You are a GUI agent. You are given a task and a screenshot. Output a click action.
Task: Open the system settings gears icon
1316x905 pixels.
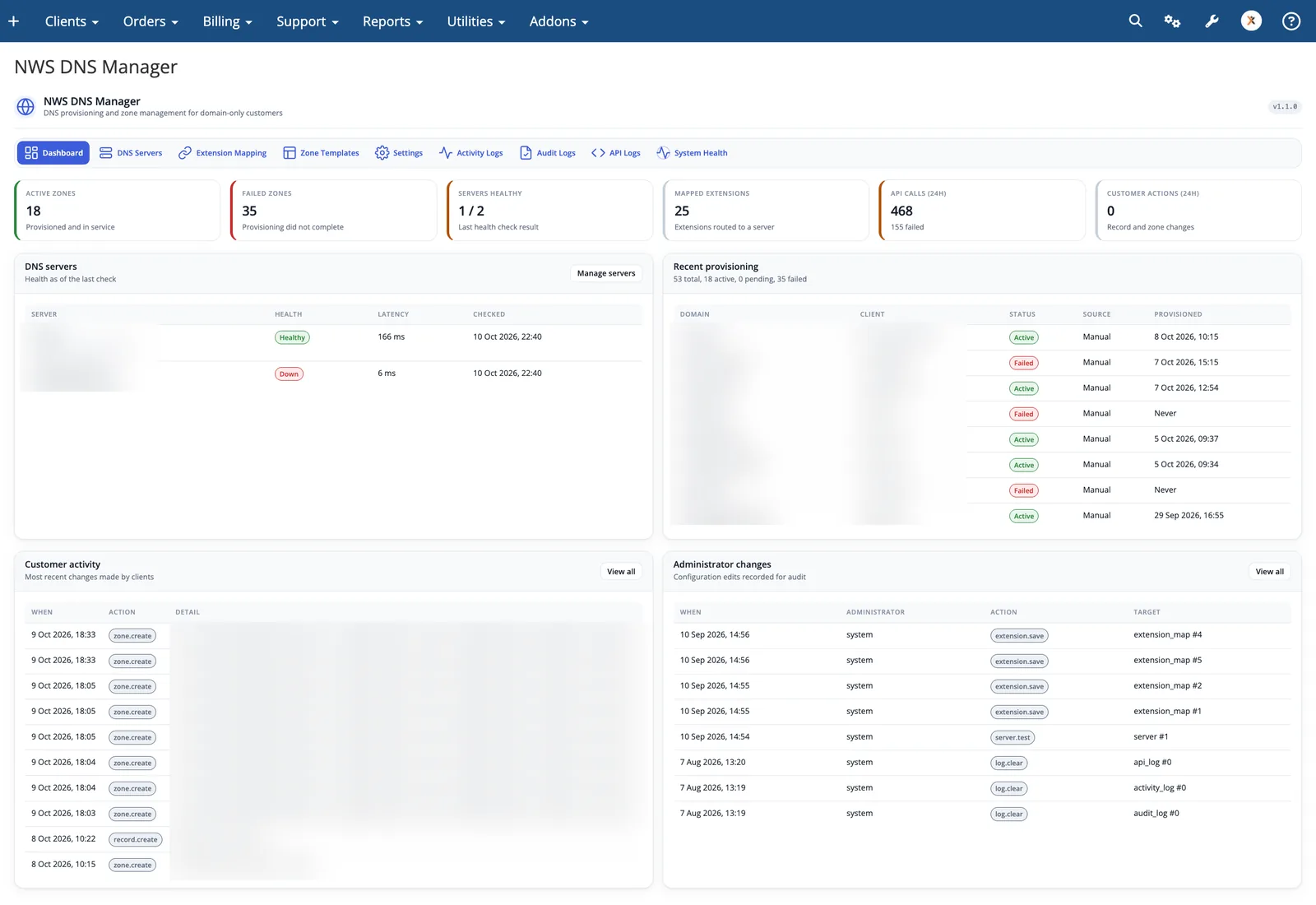pos(1172,21)
